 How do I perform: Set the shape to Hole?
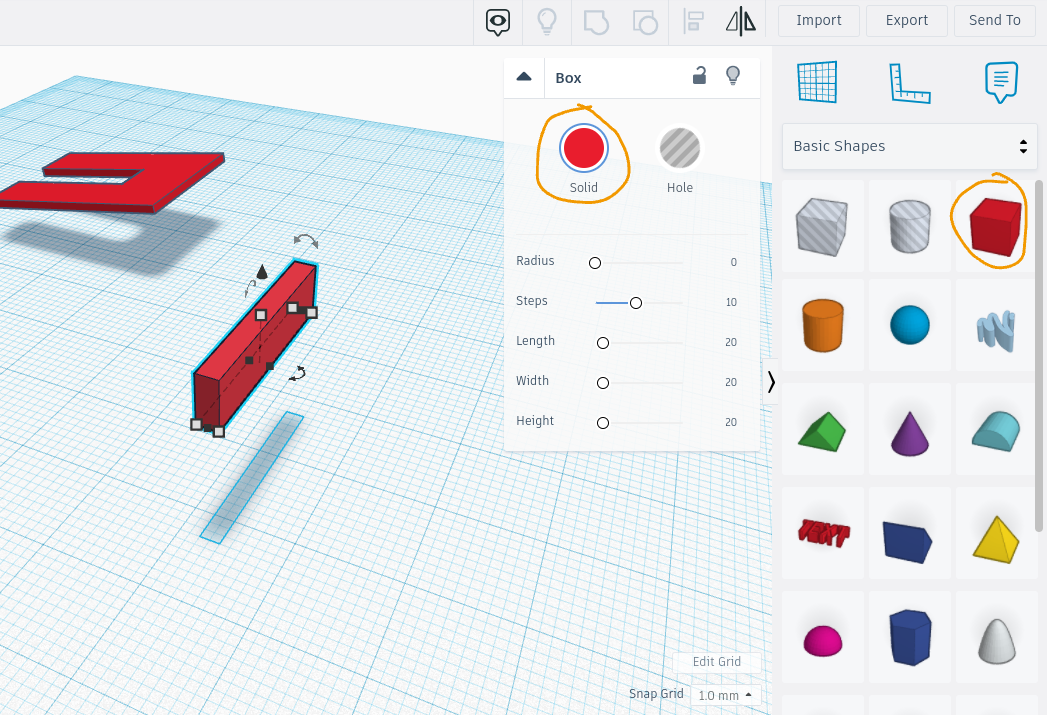click(x=680, y=148)
